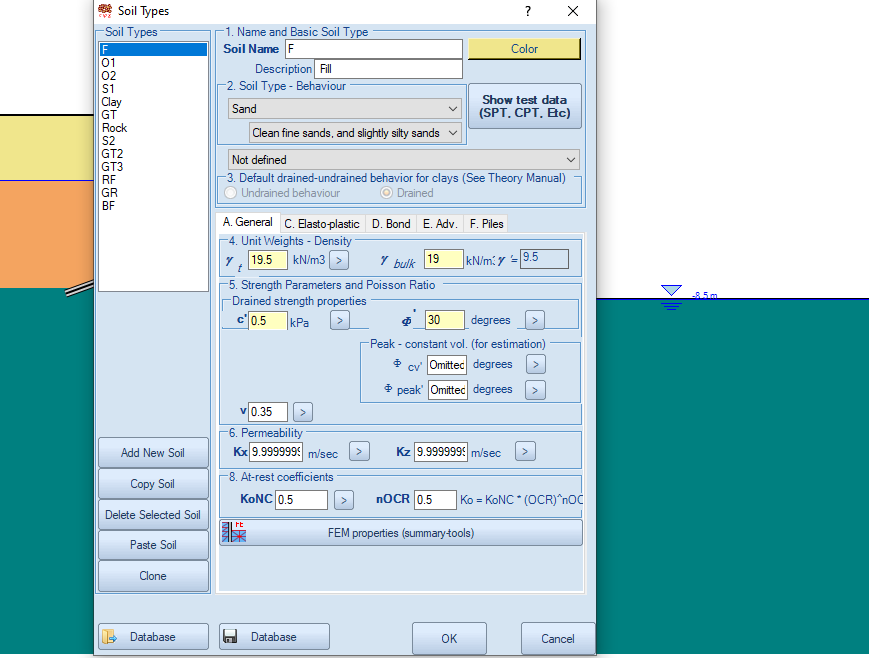869x658 pixels.
Task: Open estimator arrow next to unit weight
Action: pos(339,259)
